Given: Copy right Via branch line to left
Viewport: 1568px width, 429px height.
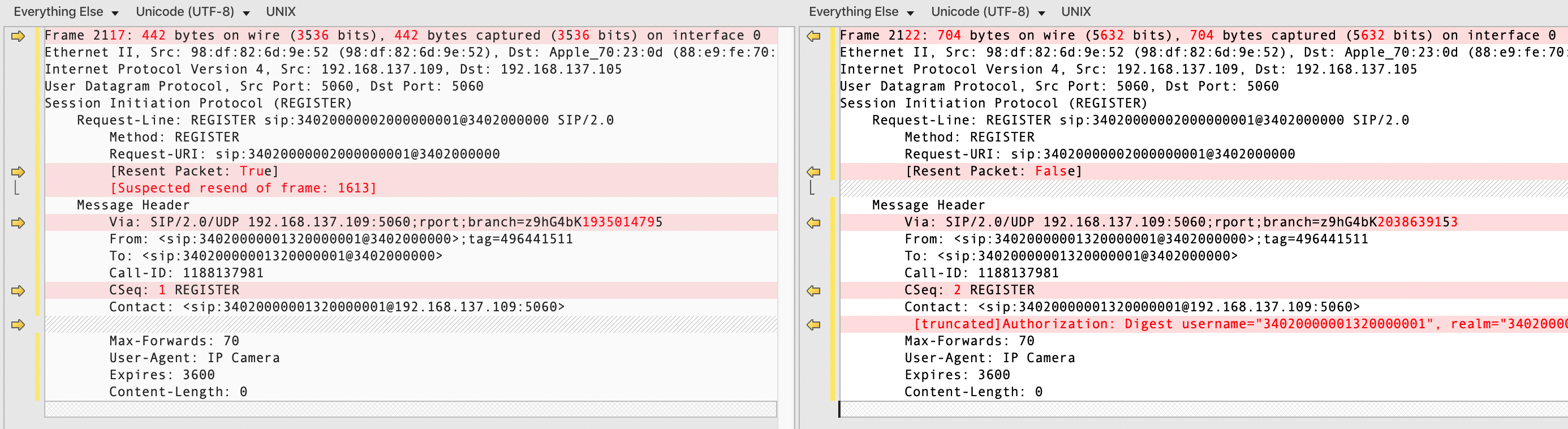Looking at the screenshot, I should coord(814,223).
